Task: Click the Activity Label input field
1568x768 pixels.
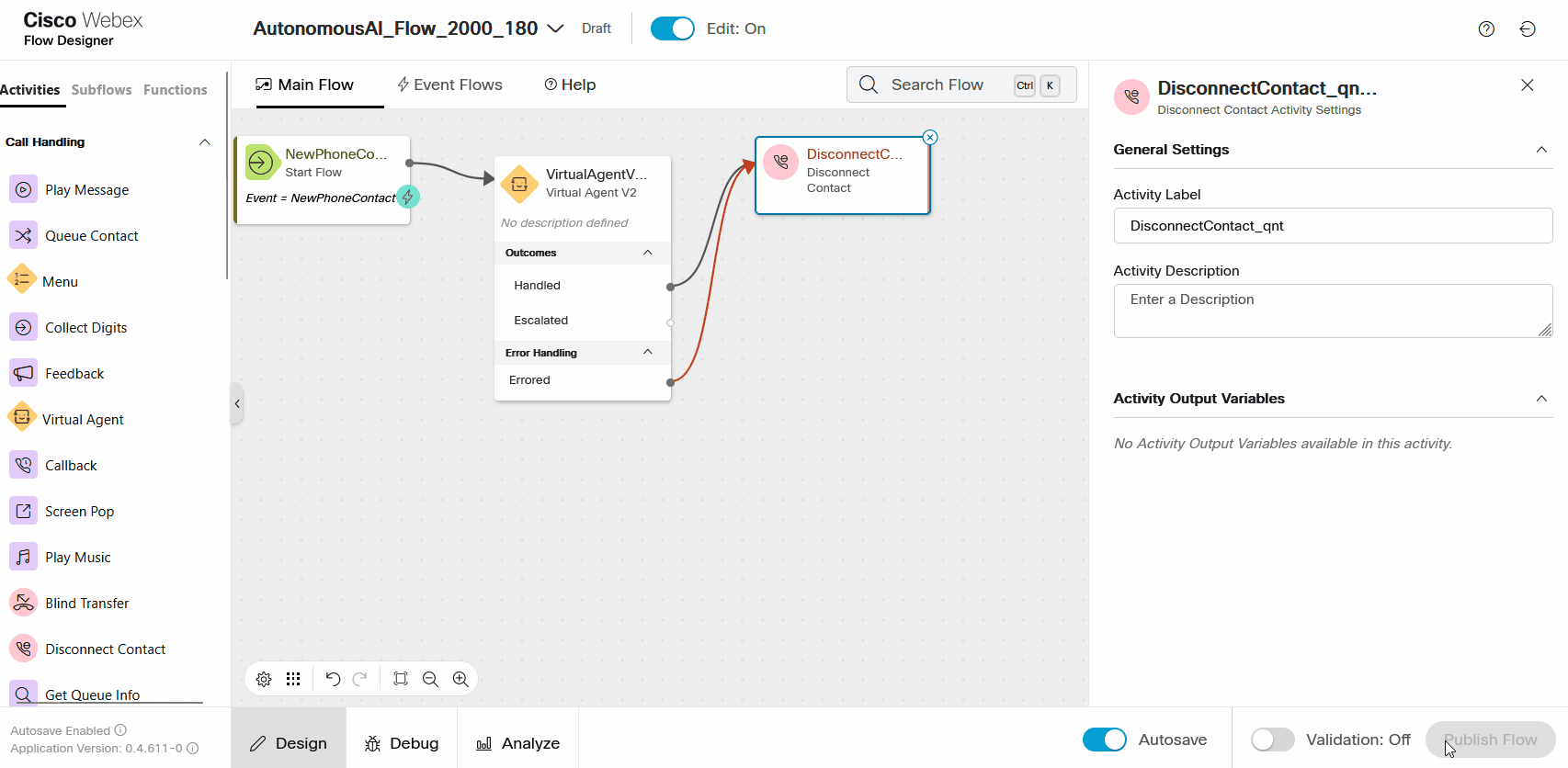Action: point(1332,226)
